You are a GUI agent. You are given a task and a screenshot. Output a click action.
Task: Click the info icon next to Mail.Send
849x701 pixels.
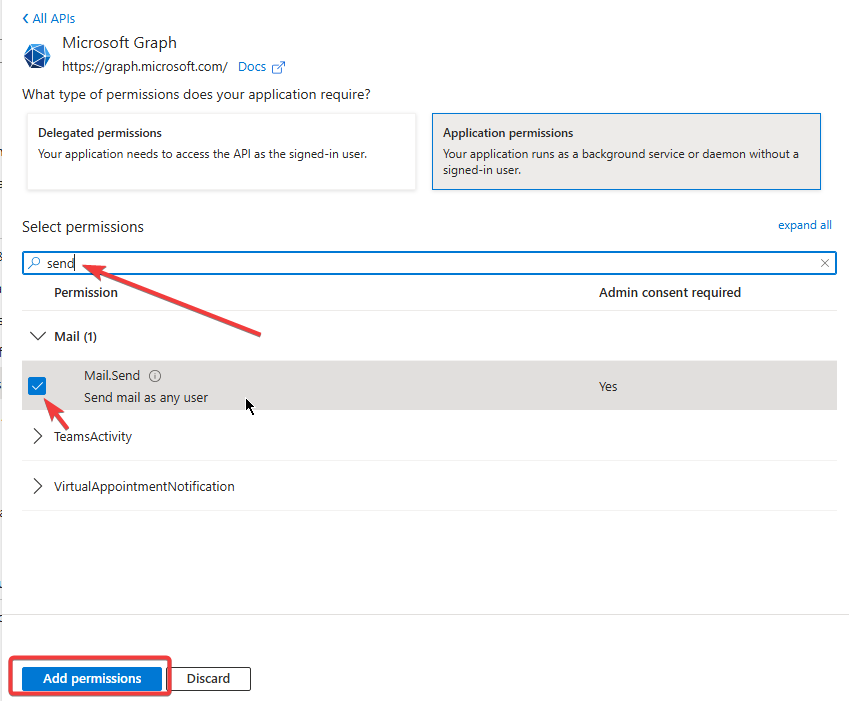pos(155,376)
